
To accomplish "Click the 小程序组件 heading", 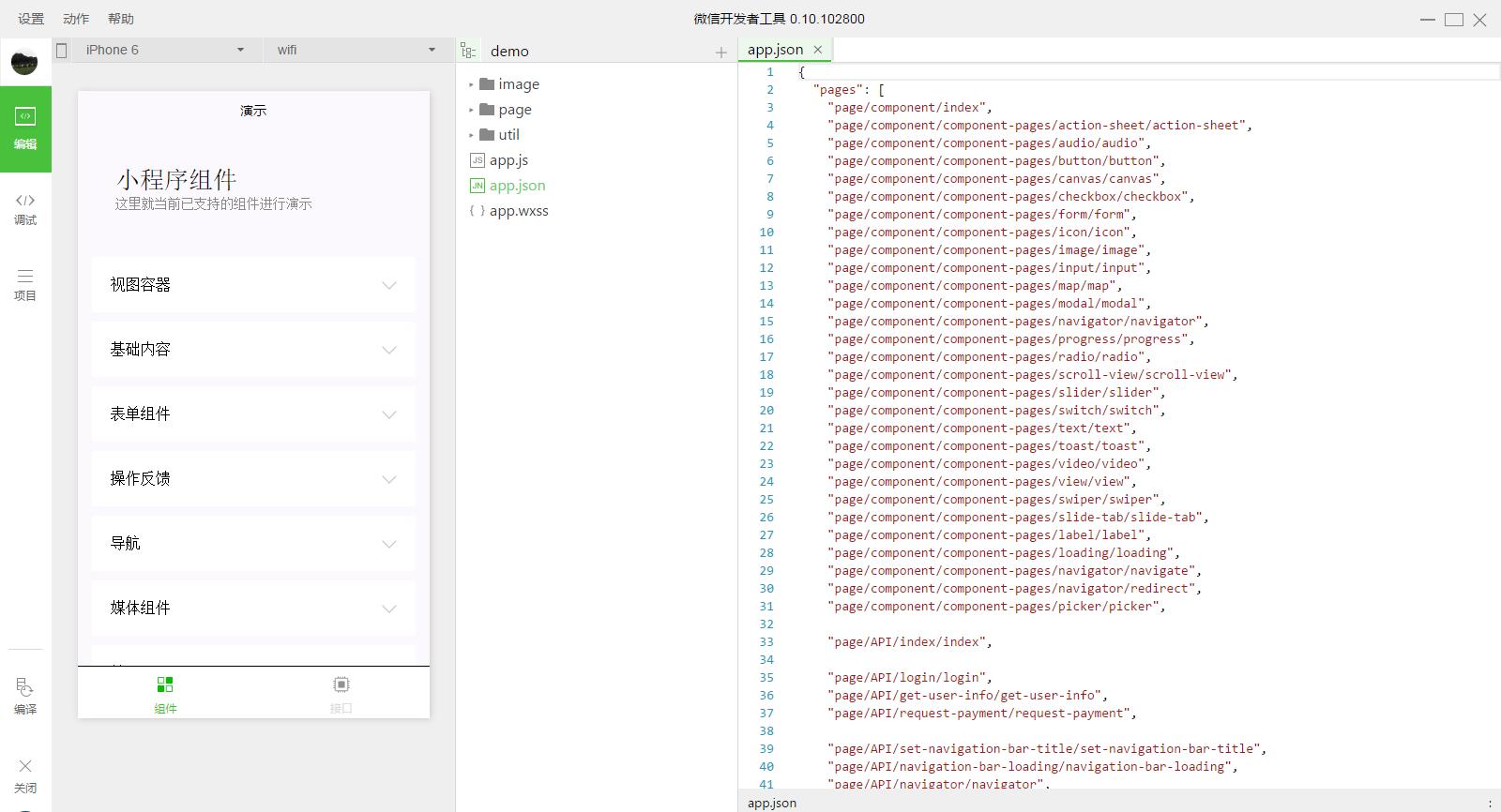I will click(x=176, y=180).
